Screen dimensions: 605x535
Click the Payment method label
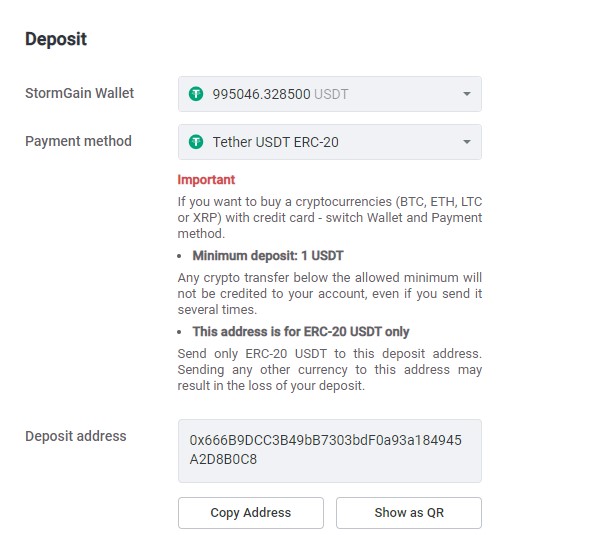78,141
